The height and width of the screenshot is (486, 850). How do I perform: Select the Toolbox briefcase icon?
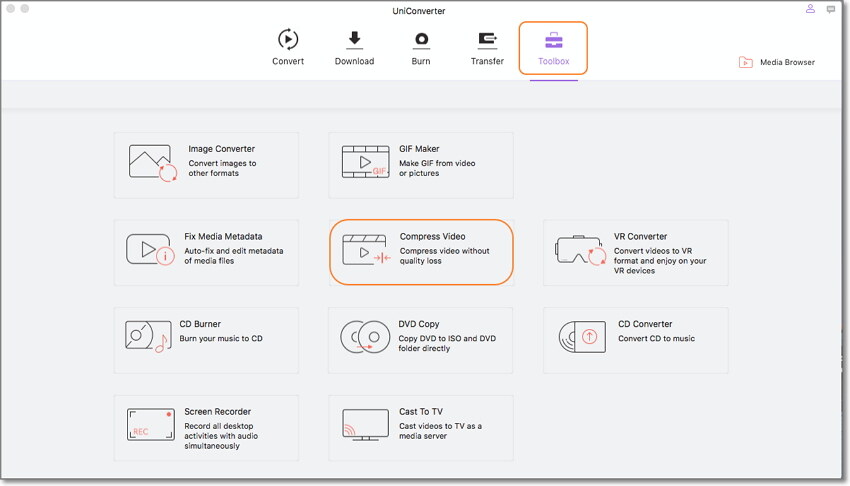point(553,40)
